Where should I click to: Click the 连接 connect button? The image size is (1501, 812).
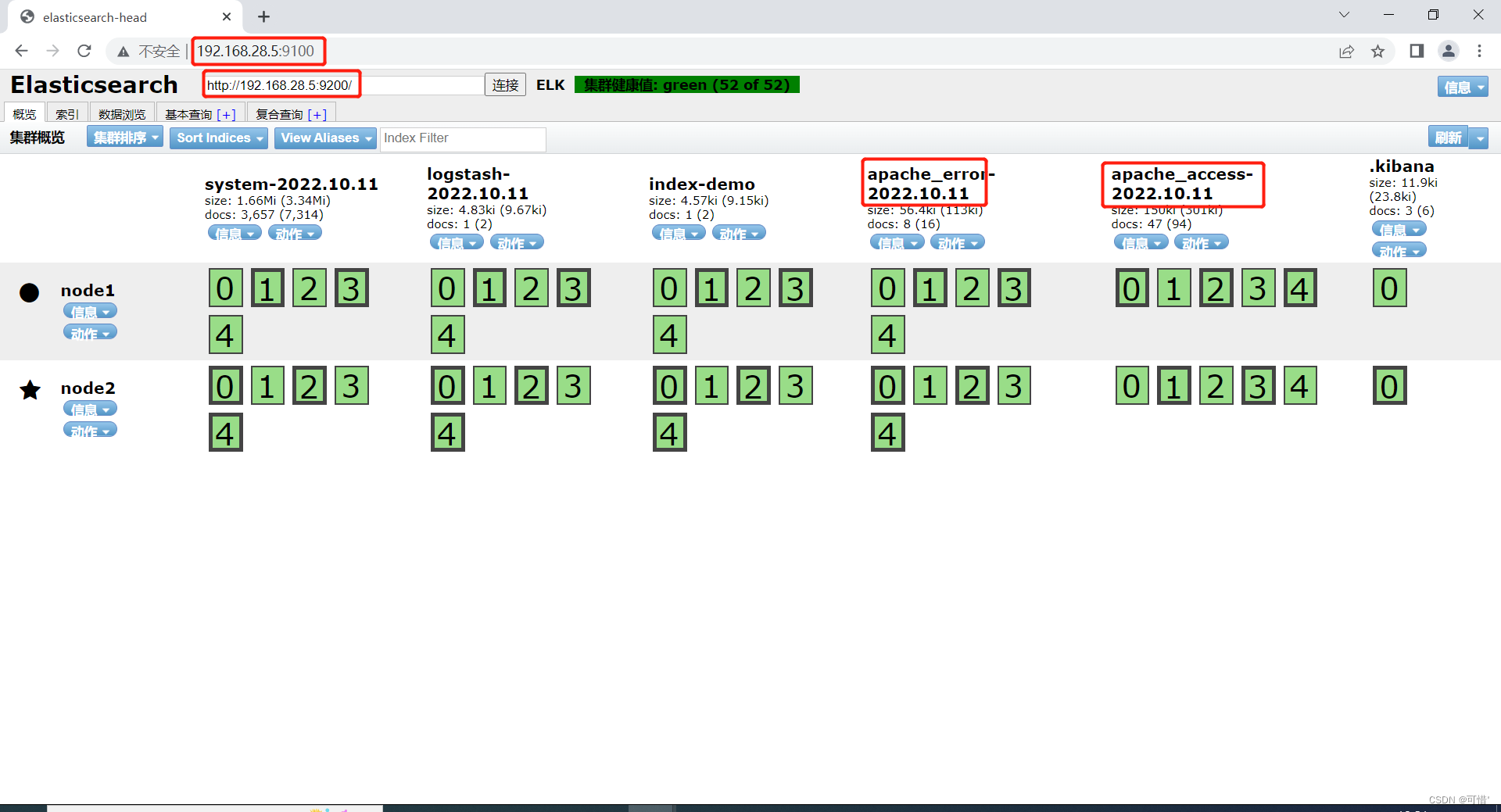505,84
